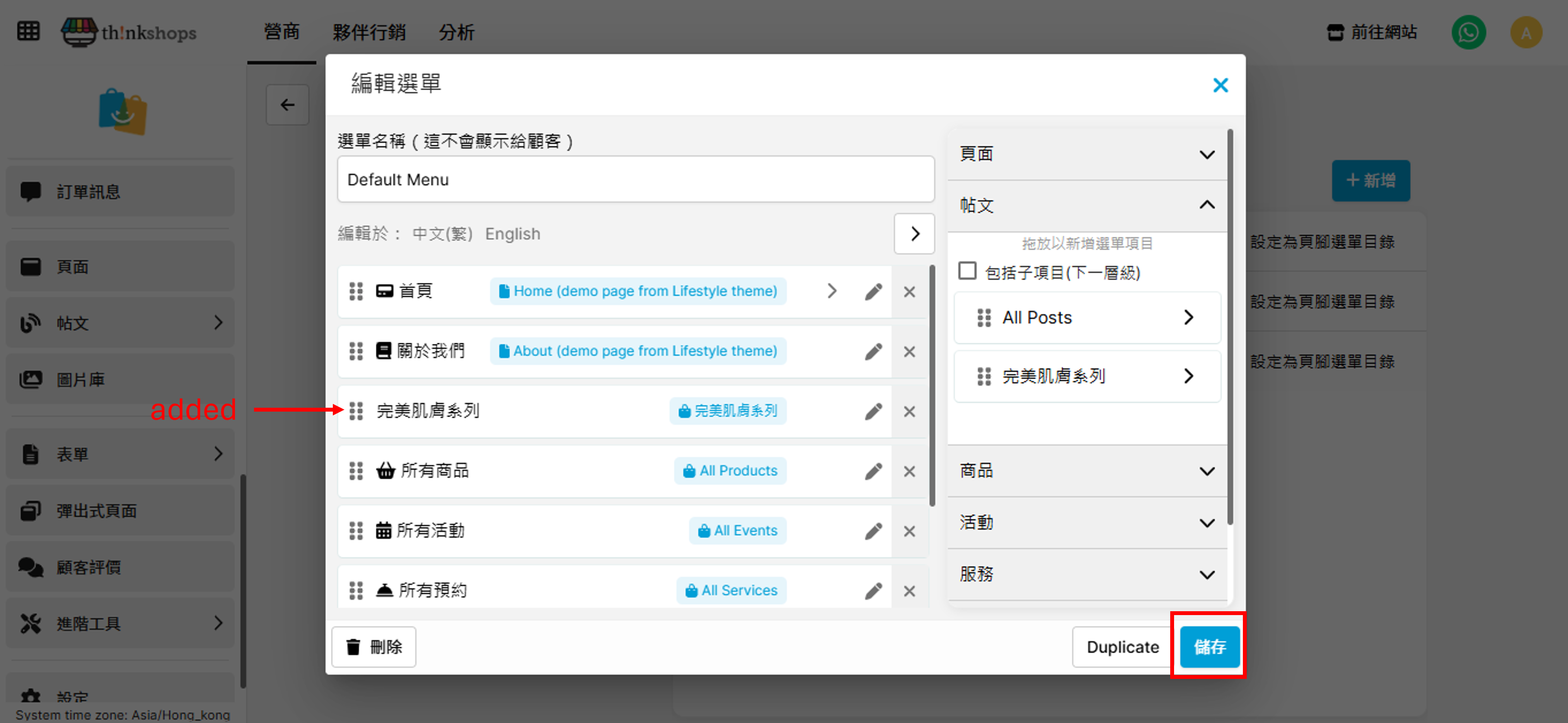This screenshot has width=1568, height=723.
Task: Open the 分析 tab
Action: [x=456, y=32]
